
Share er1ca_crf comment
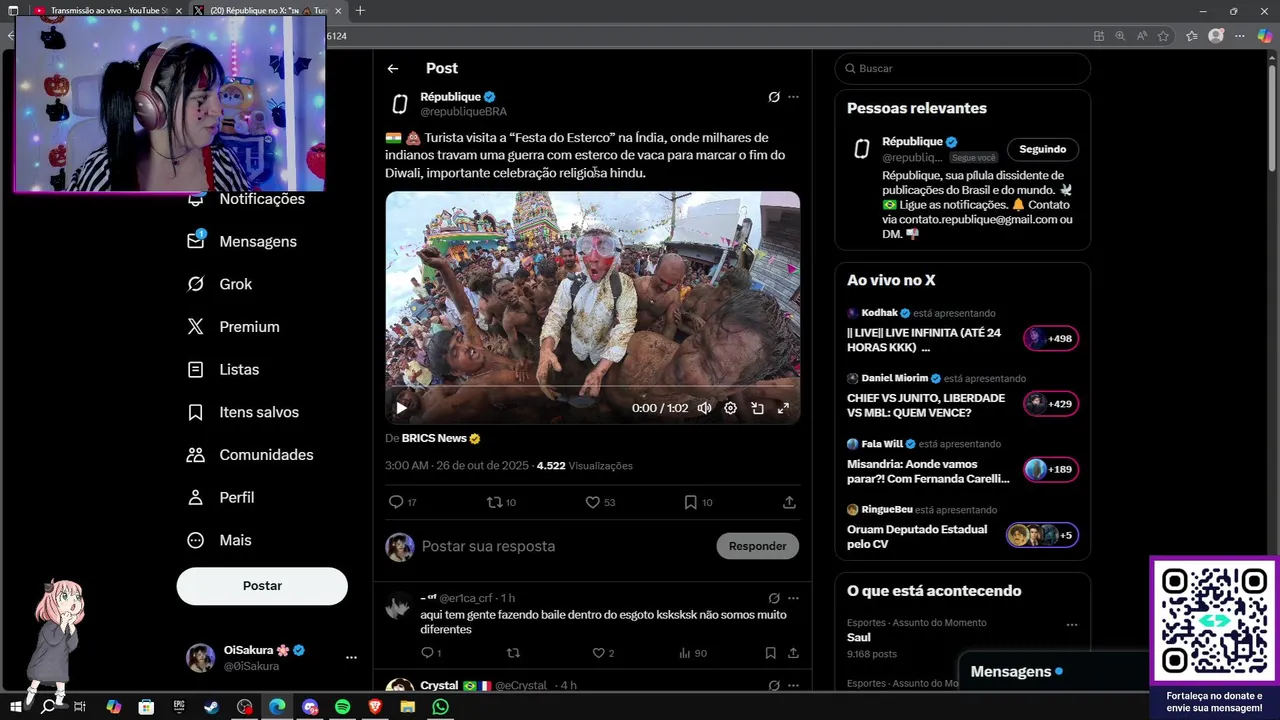(793, 653)
